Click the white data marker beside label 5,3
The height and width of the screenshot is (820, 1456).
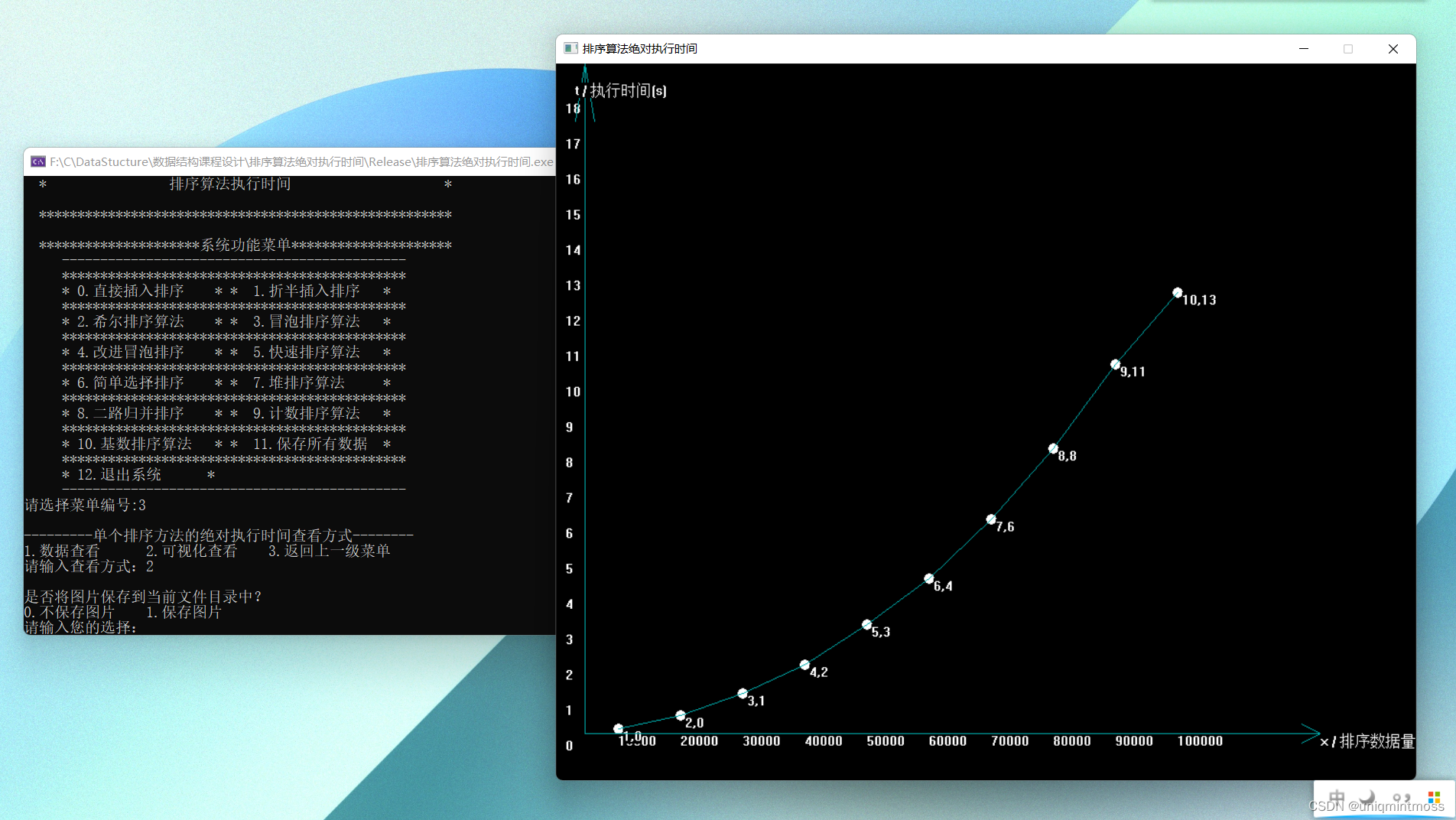866,625
